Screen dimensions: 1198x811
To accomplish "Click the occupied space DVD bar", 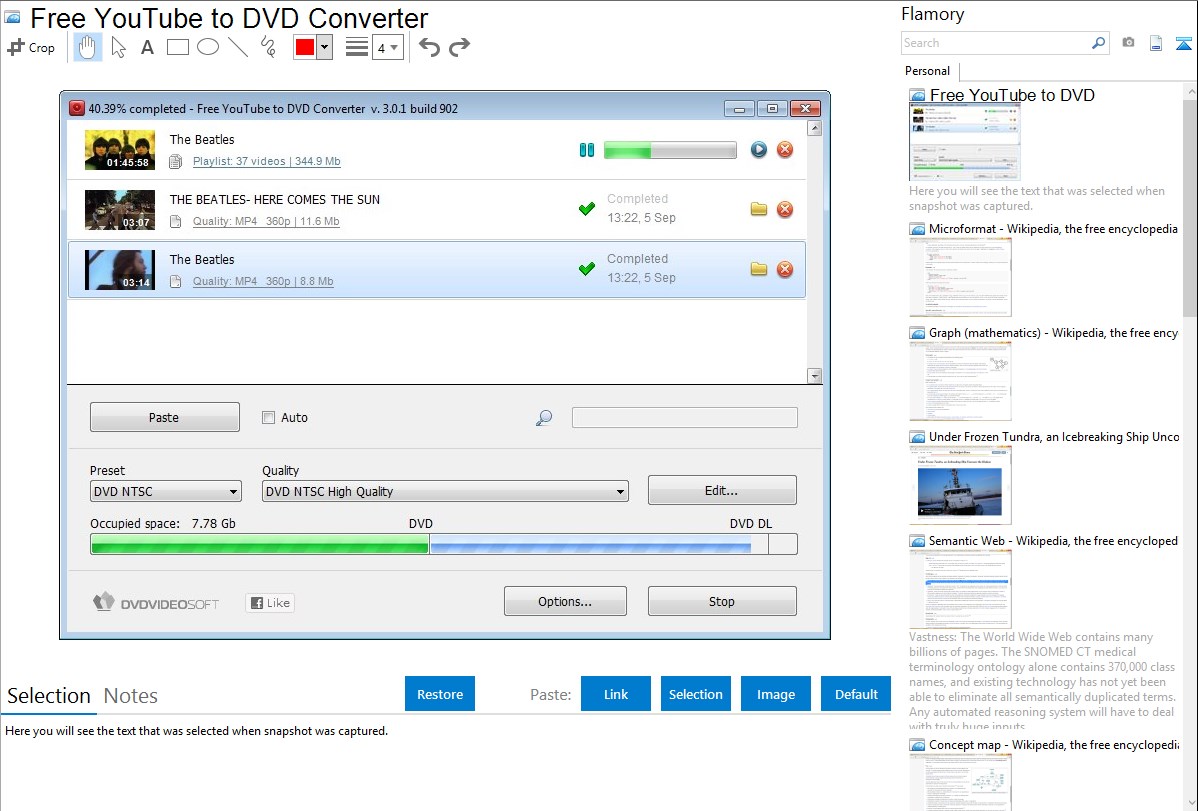I will coord(444,544).
